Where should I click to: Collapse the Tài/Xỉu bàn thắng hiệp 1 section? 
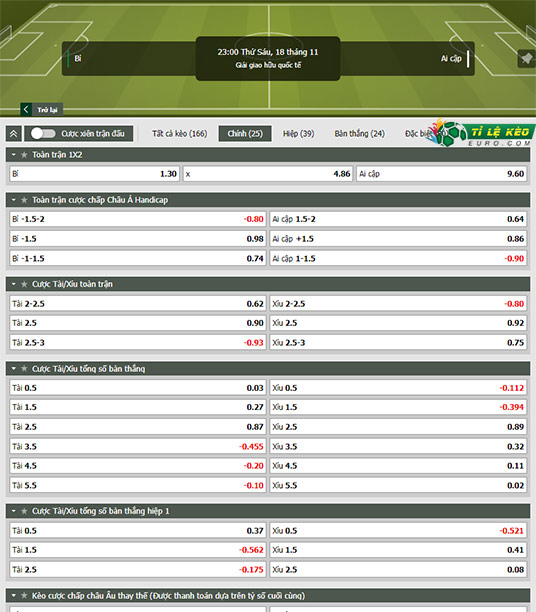(14, 511)
